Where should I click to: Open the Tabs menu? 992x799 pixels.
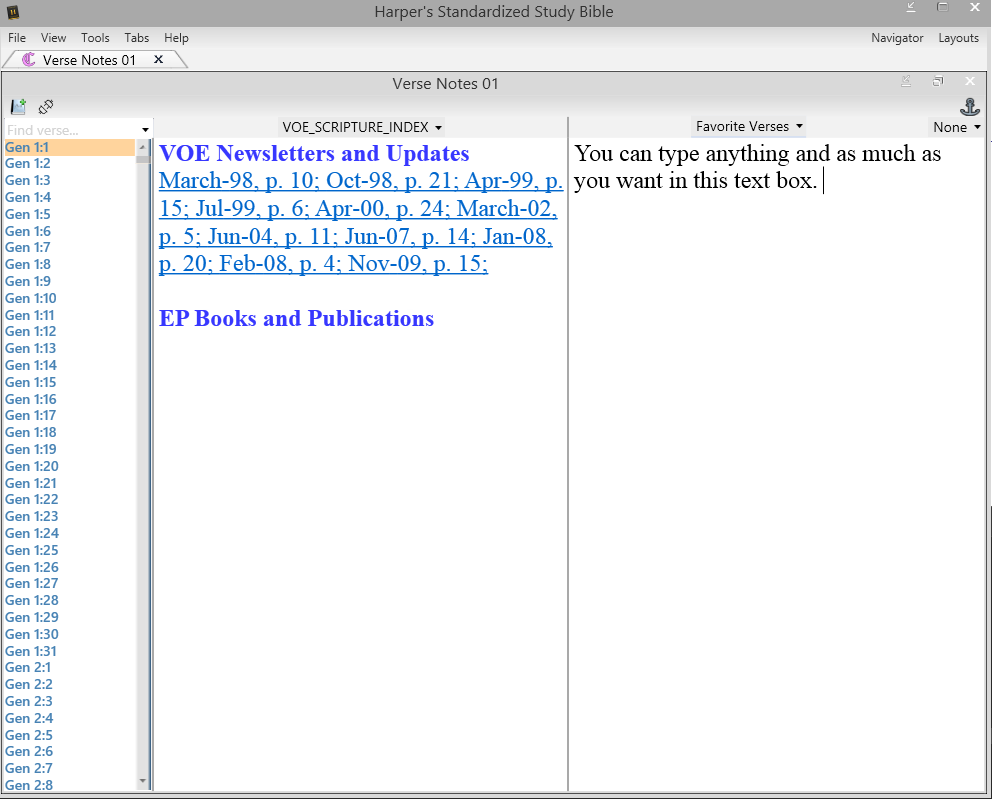137,38
